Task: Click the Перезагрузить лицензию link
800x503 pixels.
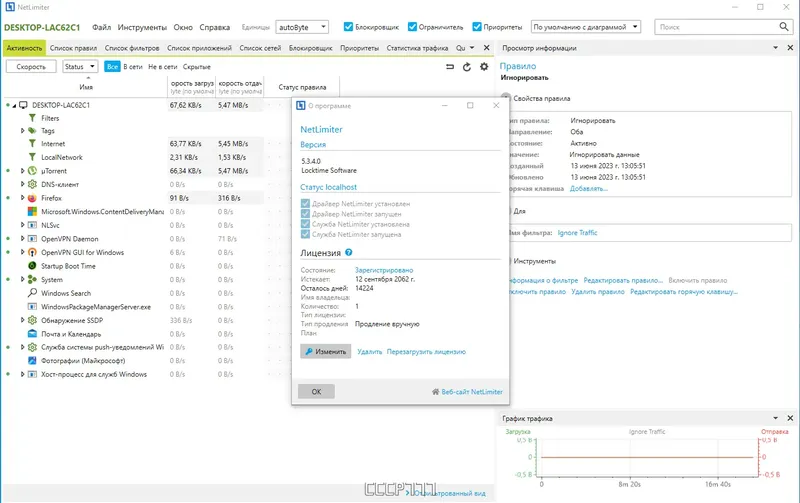Action: tap(426, 351)
